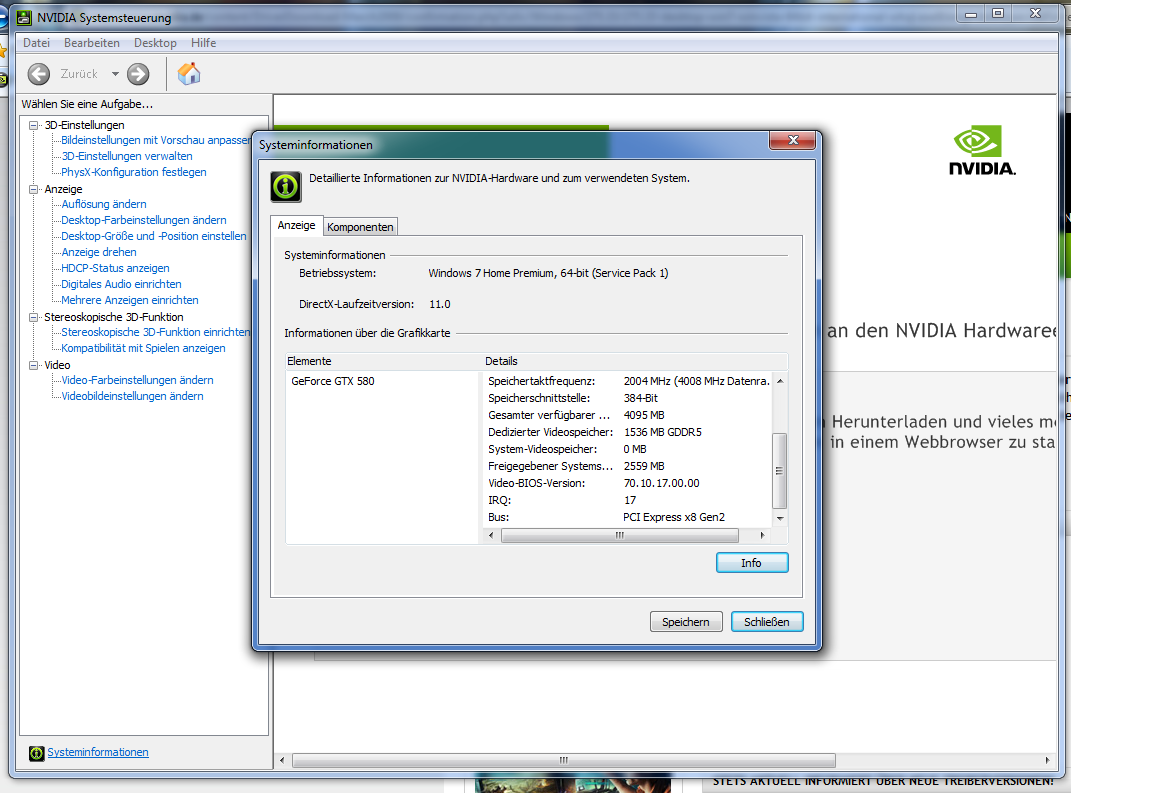
Task: Maximize the NVIDIA Systemsteuerung window
Action: pyautogui.click(x=998, y=13)
